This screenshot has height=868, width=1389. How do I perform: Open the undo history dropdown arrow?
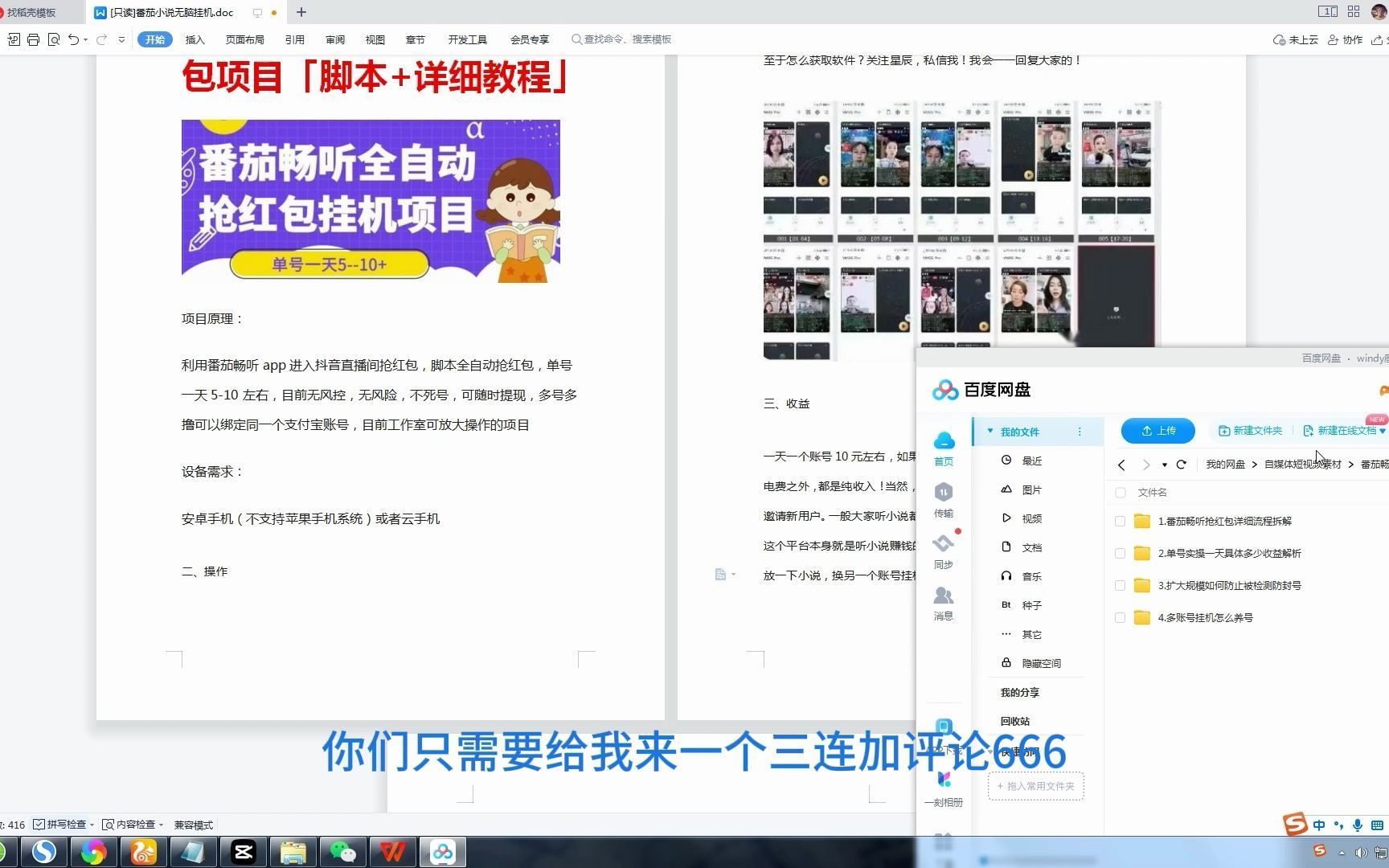(85, 39)
